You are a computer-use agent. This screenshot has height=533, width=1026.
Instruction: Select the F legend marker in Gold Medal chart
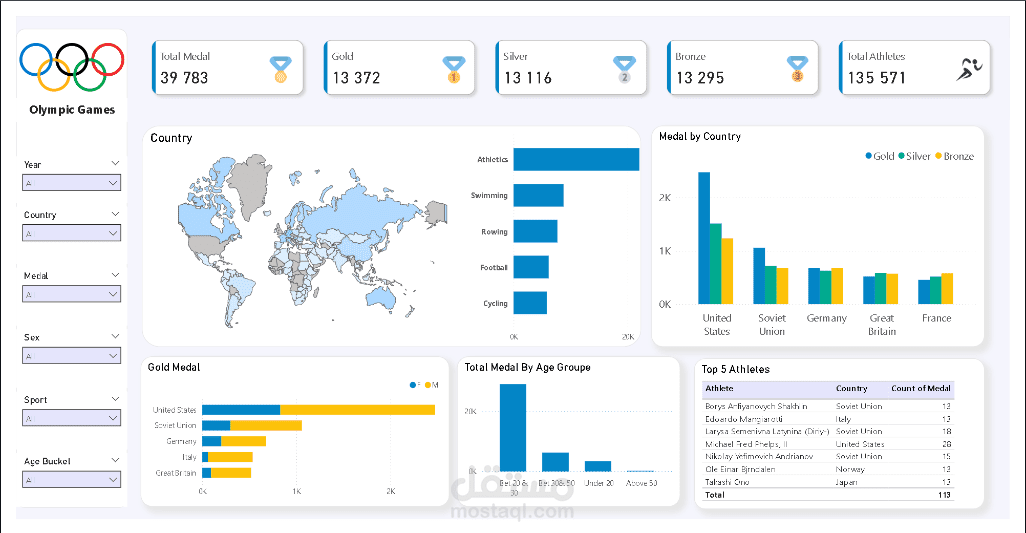(x=413, y=385)
